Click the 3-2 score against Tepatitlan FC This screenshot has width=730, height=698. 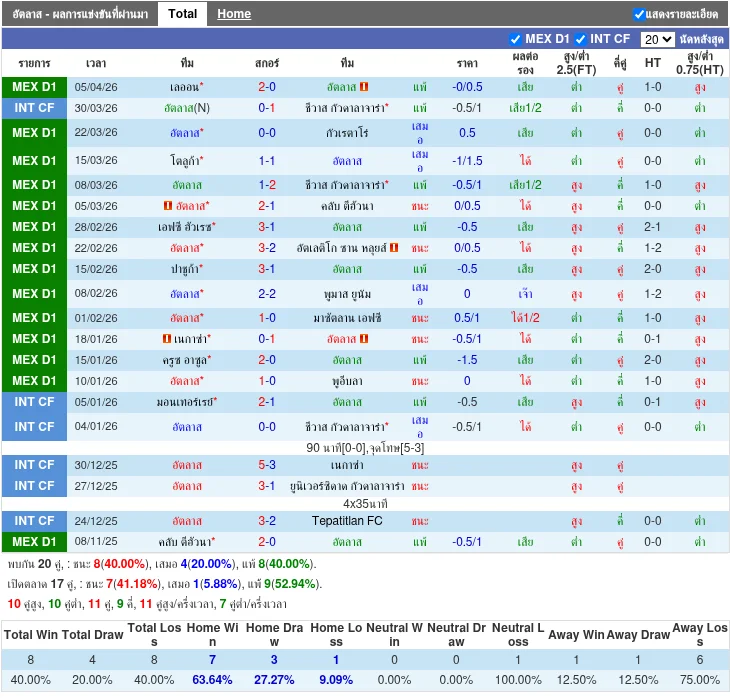[x=267, y=521]
